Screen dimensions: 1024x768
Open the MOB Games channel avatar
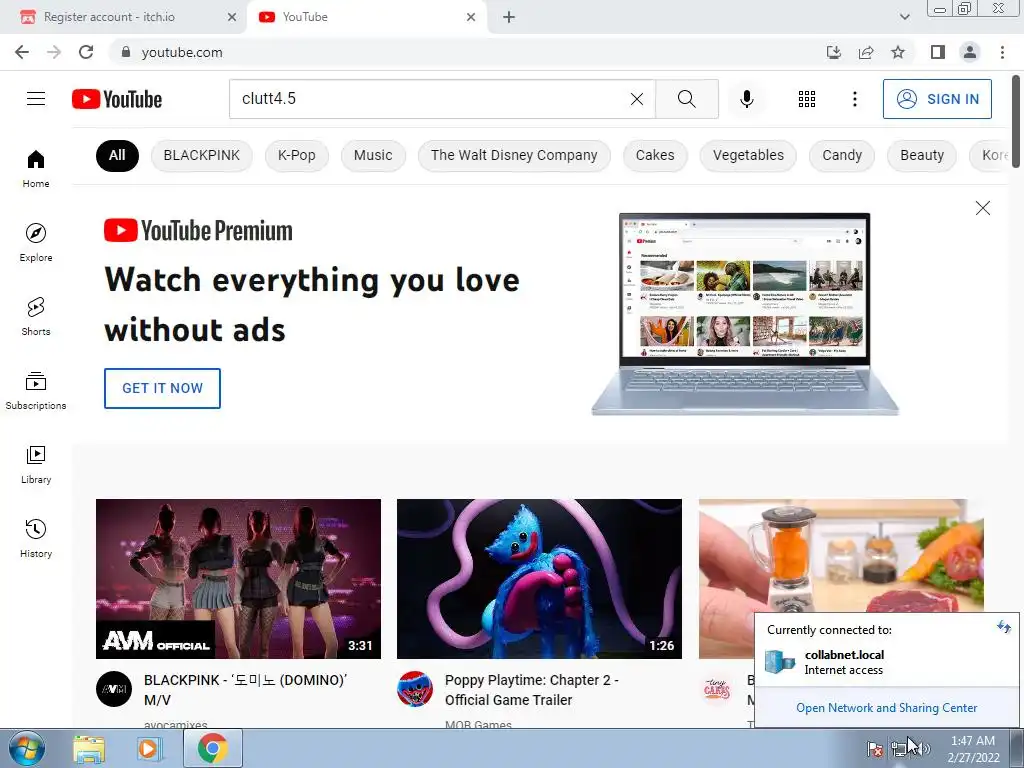pos(415,688)
